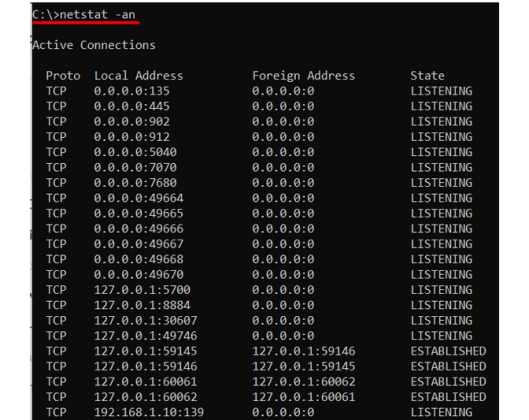
Task: Click the Local Address column header
Action: click(x=138, y=76)
